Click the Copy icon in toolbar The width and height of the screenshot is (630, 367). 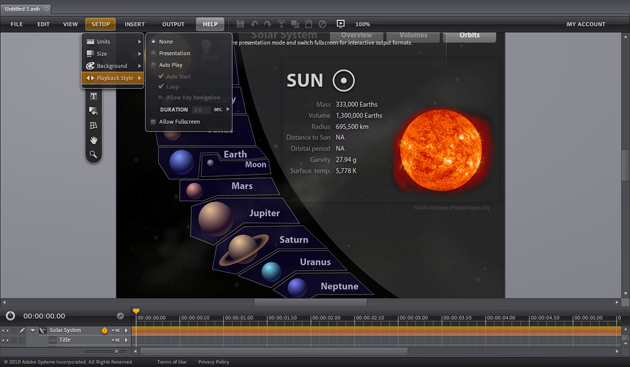click(295, 24)
